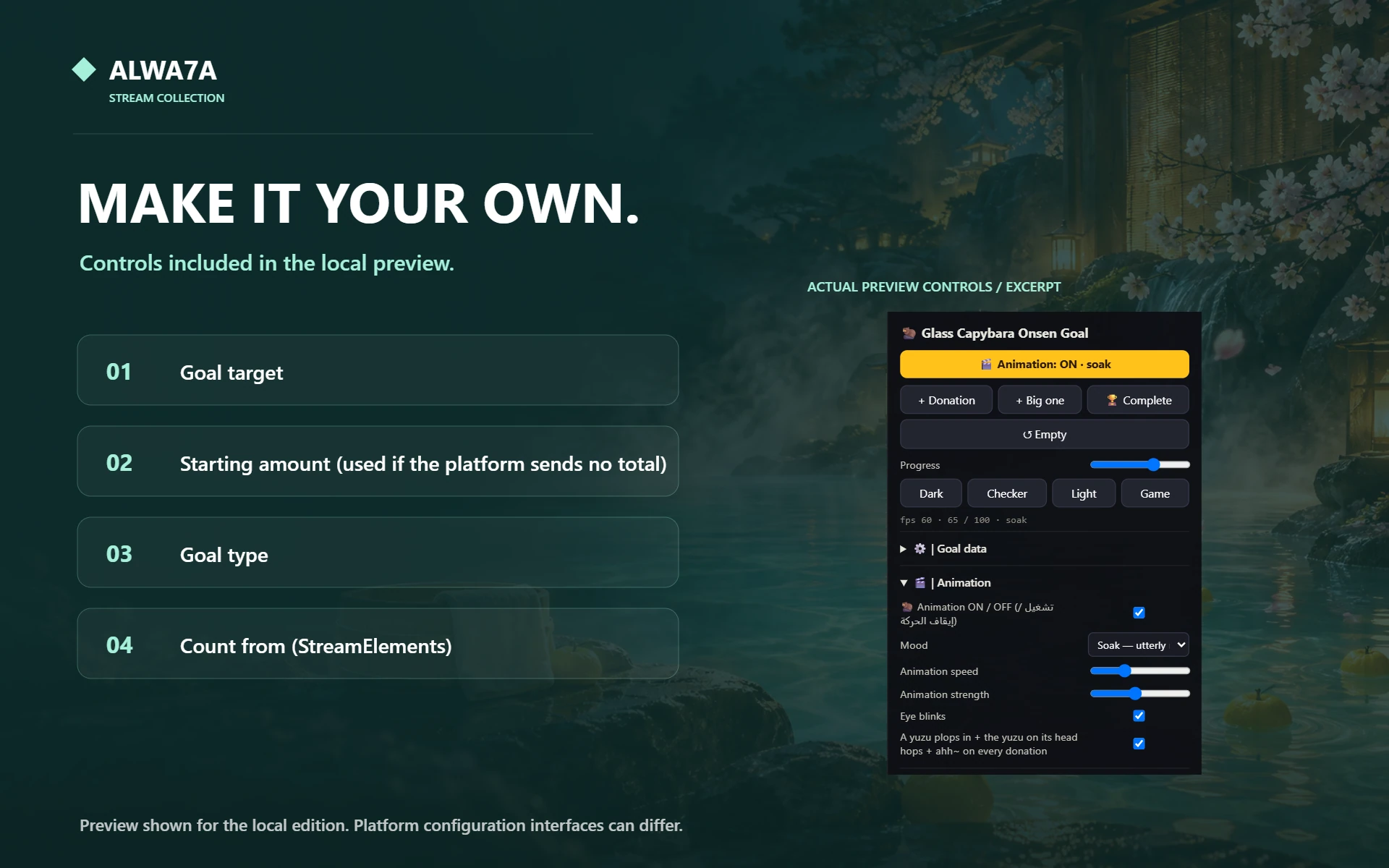This screenshot has width=1389, height=868.
Task: Select the Dark background option
Action: coord(931,493)
